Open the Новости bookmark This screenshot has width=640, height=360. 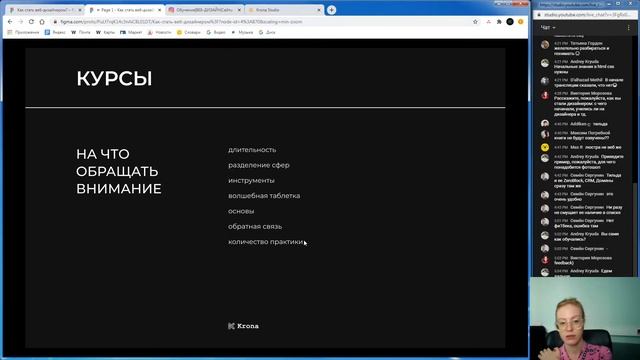(159, 32)
